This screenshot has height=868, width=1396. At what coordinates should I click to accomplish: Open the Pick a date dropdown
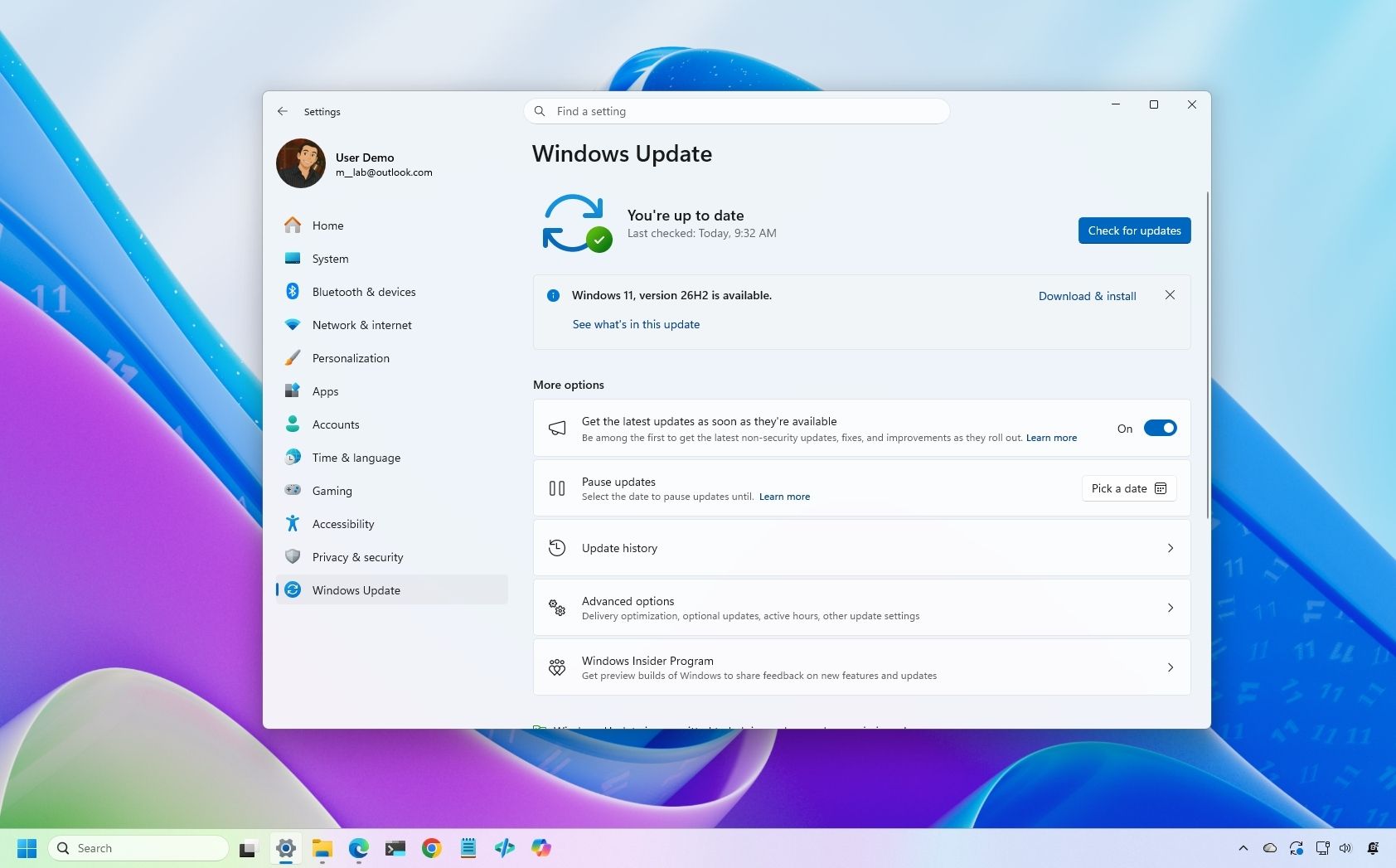[1128, 488]
